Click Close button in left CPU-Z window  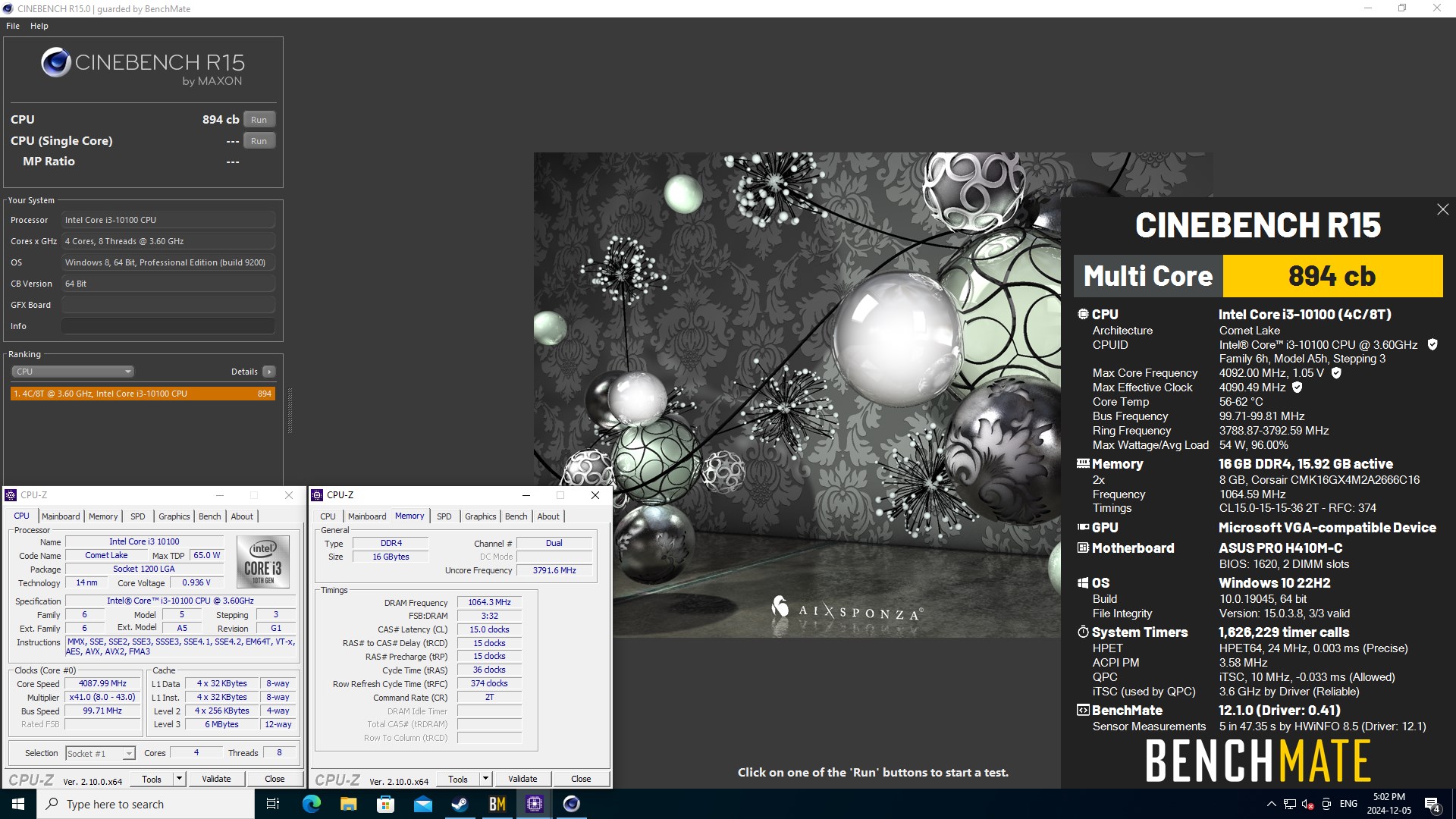coord(275,779)
